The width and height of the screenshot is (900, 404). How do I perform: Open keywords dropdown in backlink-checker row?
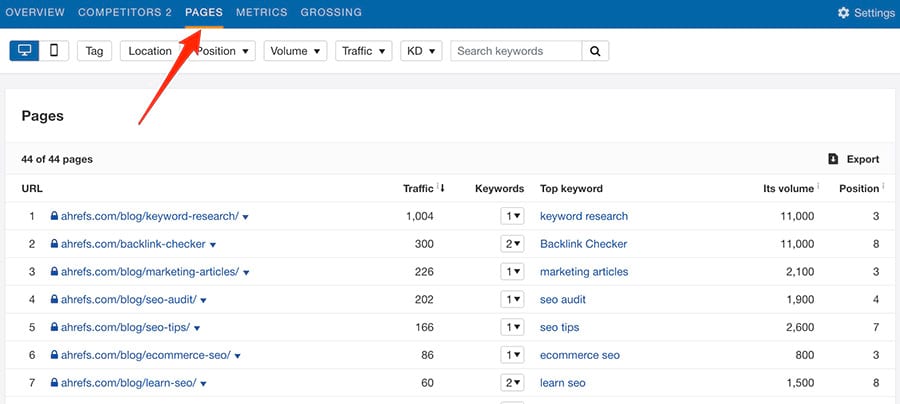(512, 244)
